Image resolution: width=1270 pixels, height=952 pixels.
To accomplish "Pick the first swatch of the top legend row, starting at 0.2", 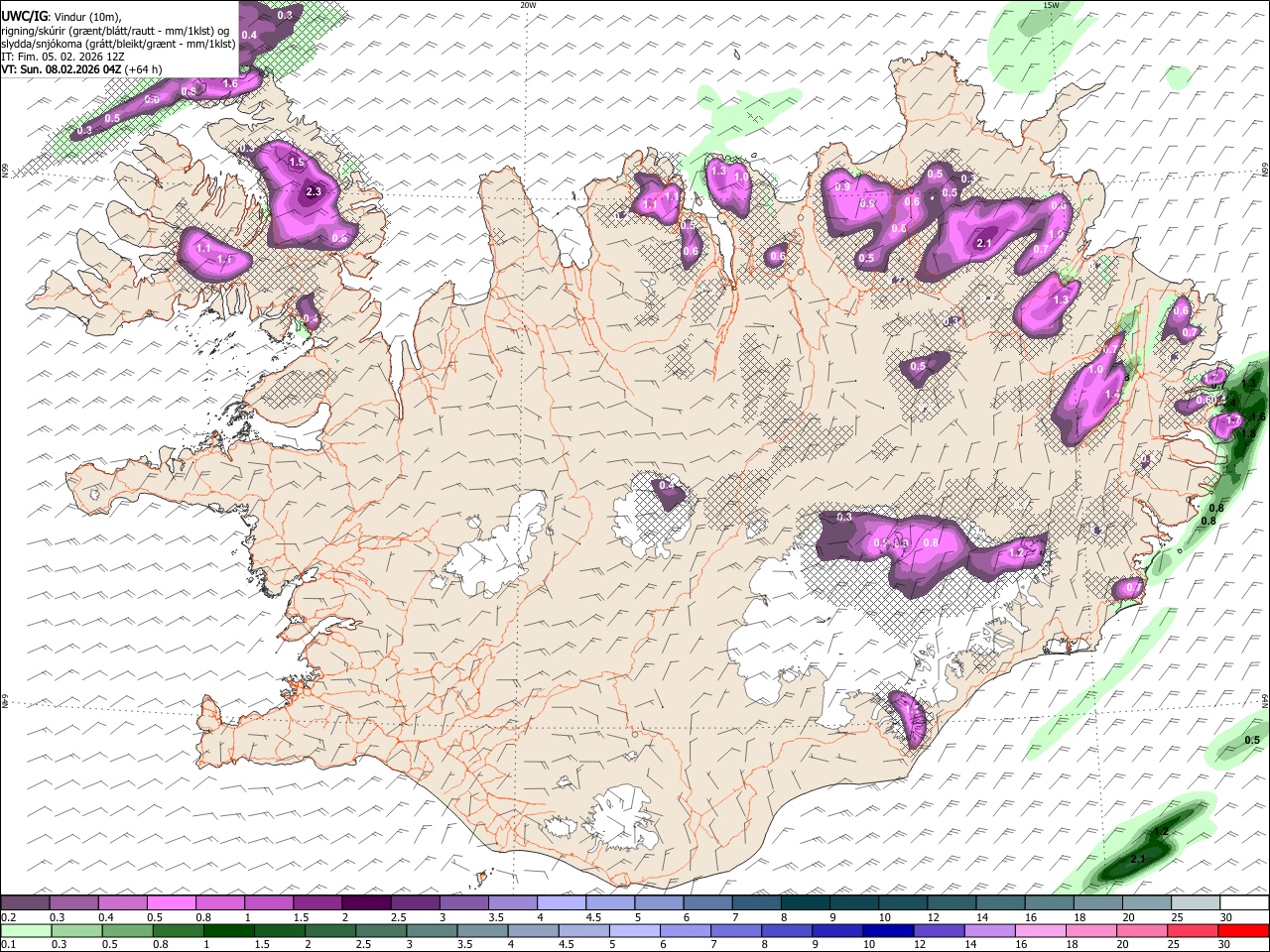I will (25, 902).
